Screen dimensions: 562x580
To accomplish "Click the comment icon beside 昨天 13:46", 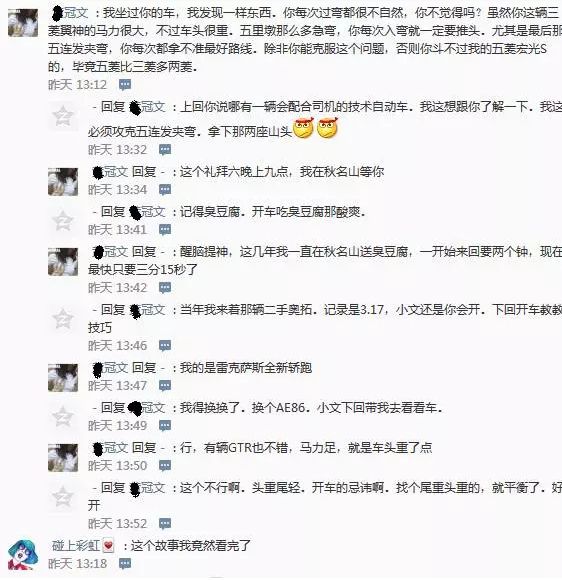I will point(165,346).
